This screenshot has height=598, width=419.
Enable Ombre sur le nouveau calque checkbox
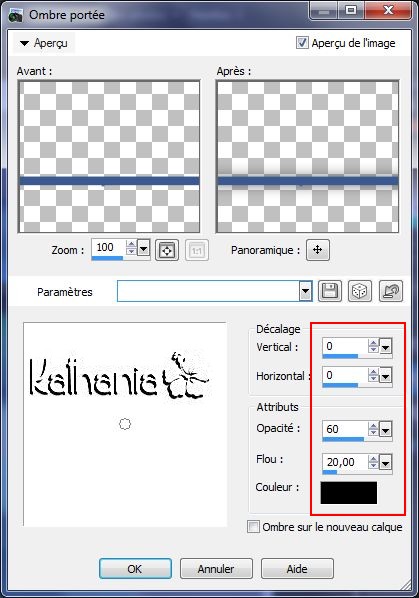(x=253, y=527)
